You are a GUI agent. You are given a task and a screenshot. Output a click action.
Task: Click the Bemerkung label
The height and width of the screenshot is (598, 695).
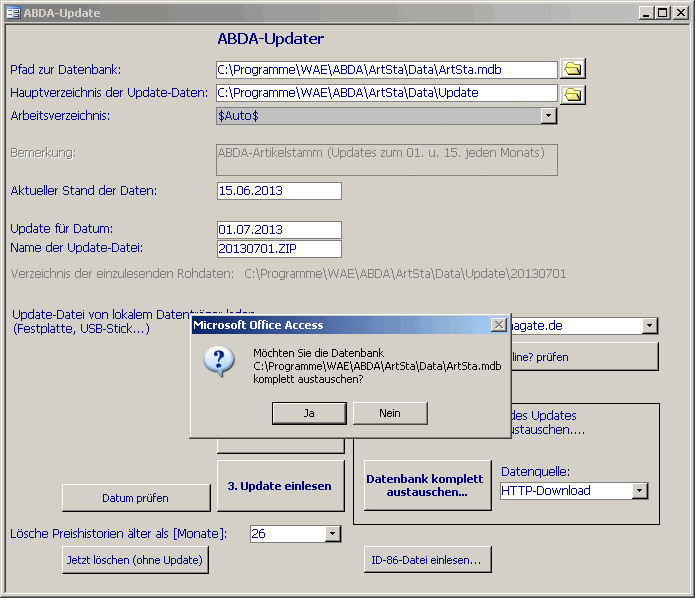click(43, 152)
